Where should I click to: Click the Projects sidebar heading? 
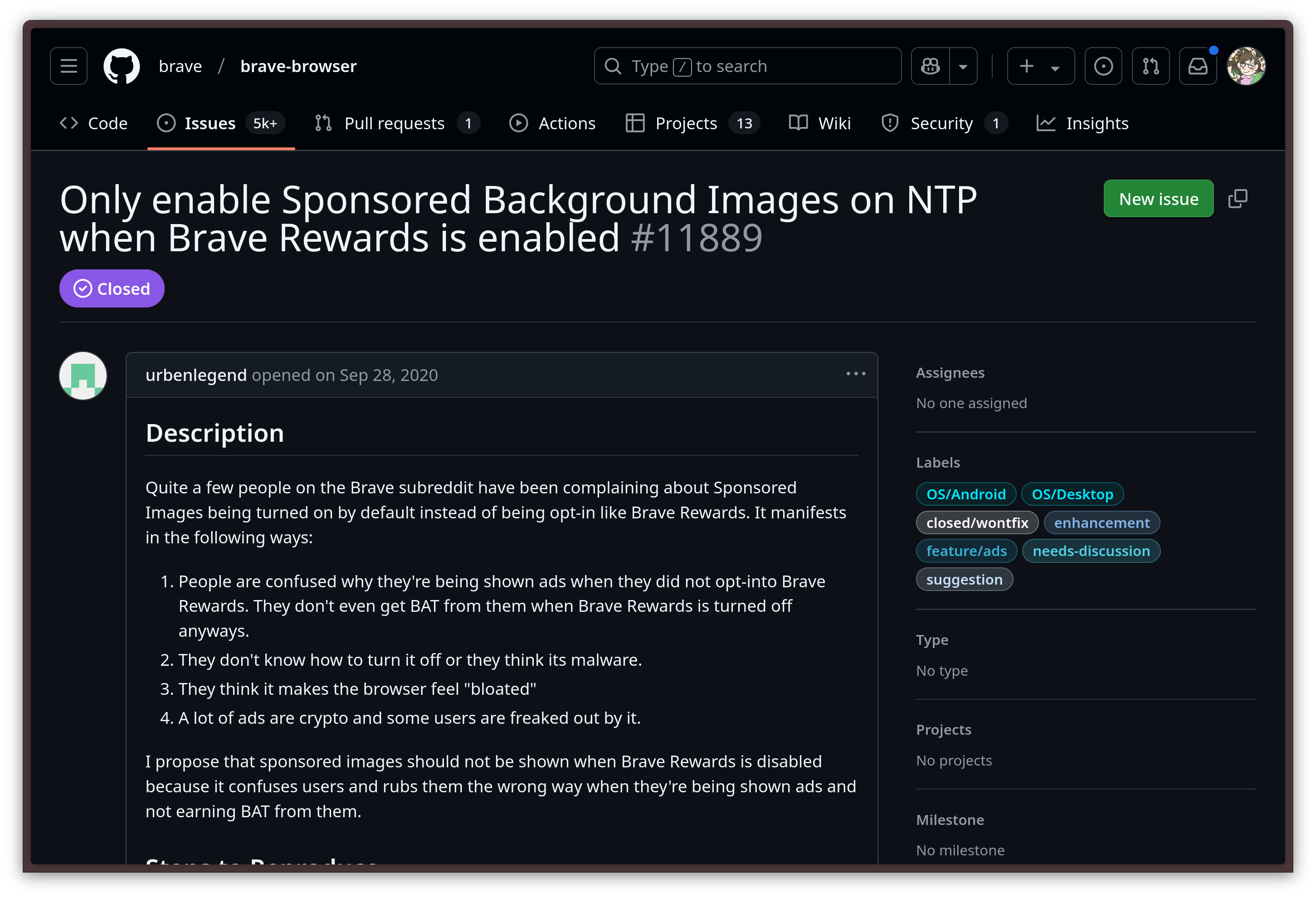click(x=943, y=729)
